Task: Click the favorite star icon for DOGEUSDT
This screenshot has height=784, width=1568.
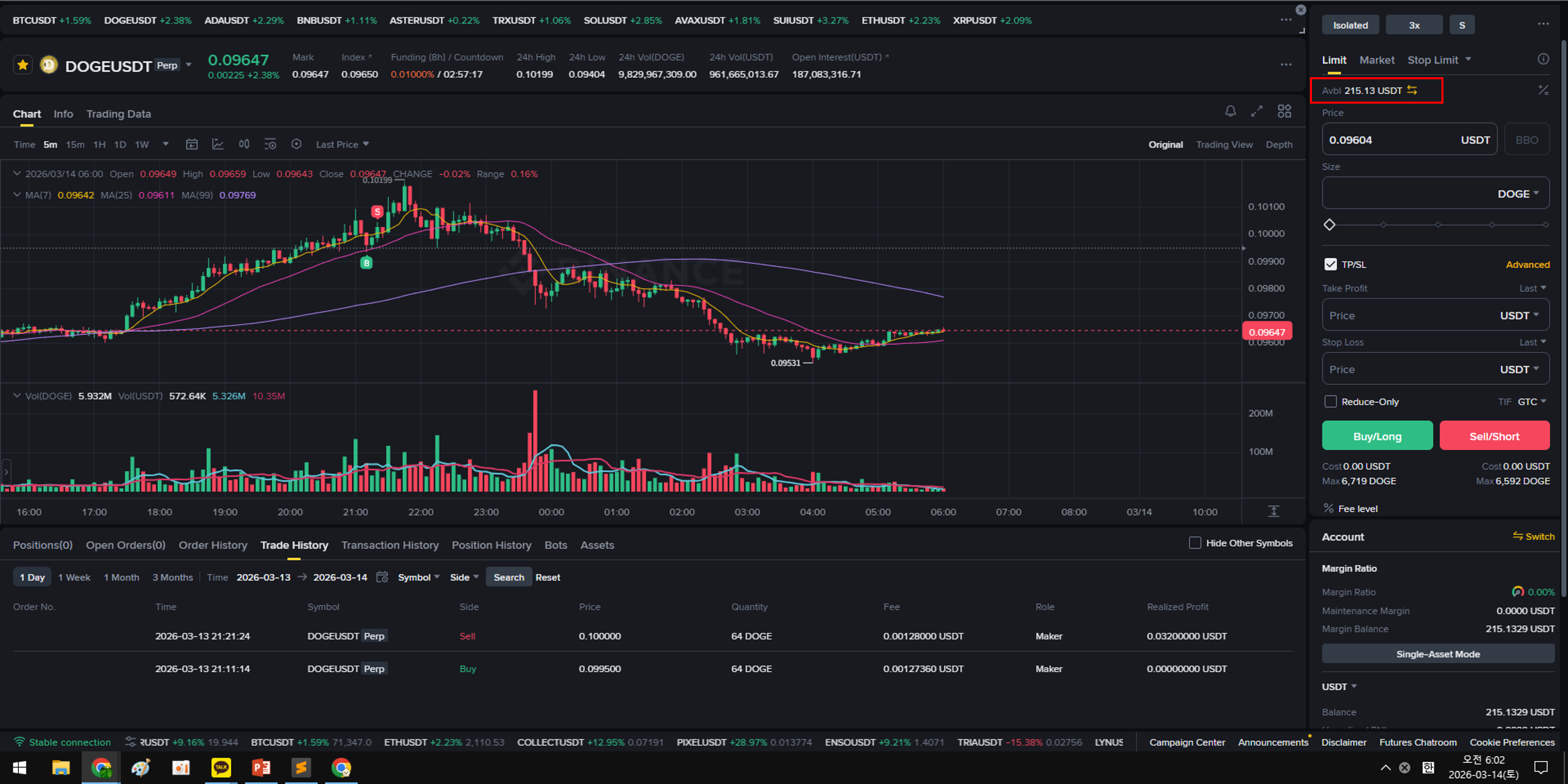Action: coord(23,65)
